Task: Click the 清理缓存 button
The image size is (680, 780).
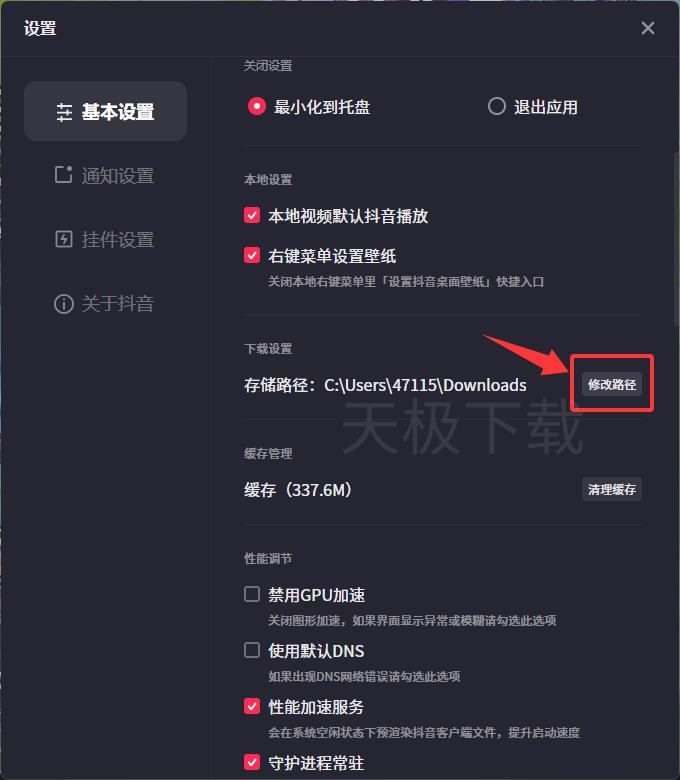Action: pyautogui.click(x=612, y=489)
